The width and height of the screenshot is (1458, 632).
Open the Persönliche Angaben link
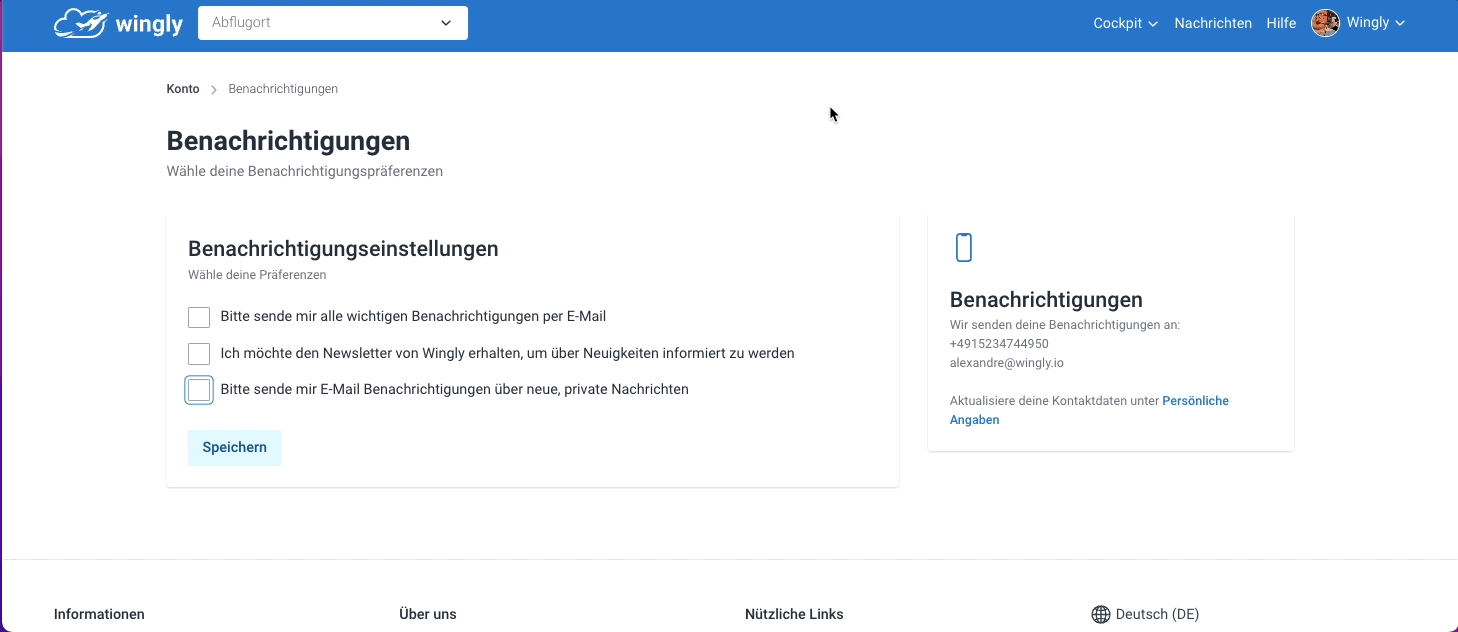[x=1089, y=410]
